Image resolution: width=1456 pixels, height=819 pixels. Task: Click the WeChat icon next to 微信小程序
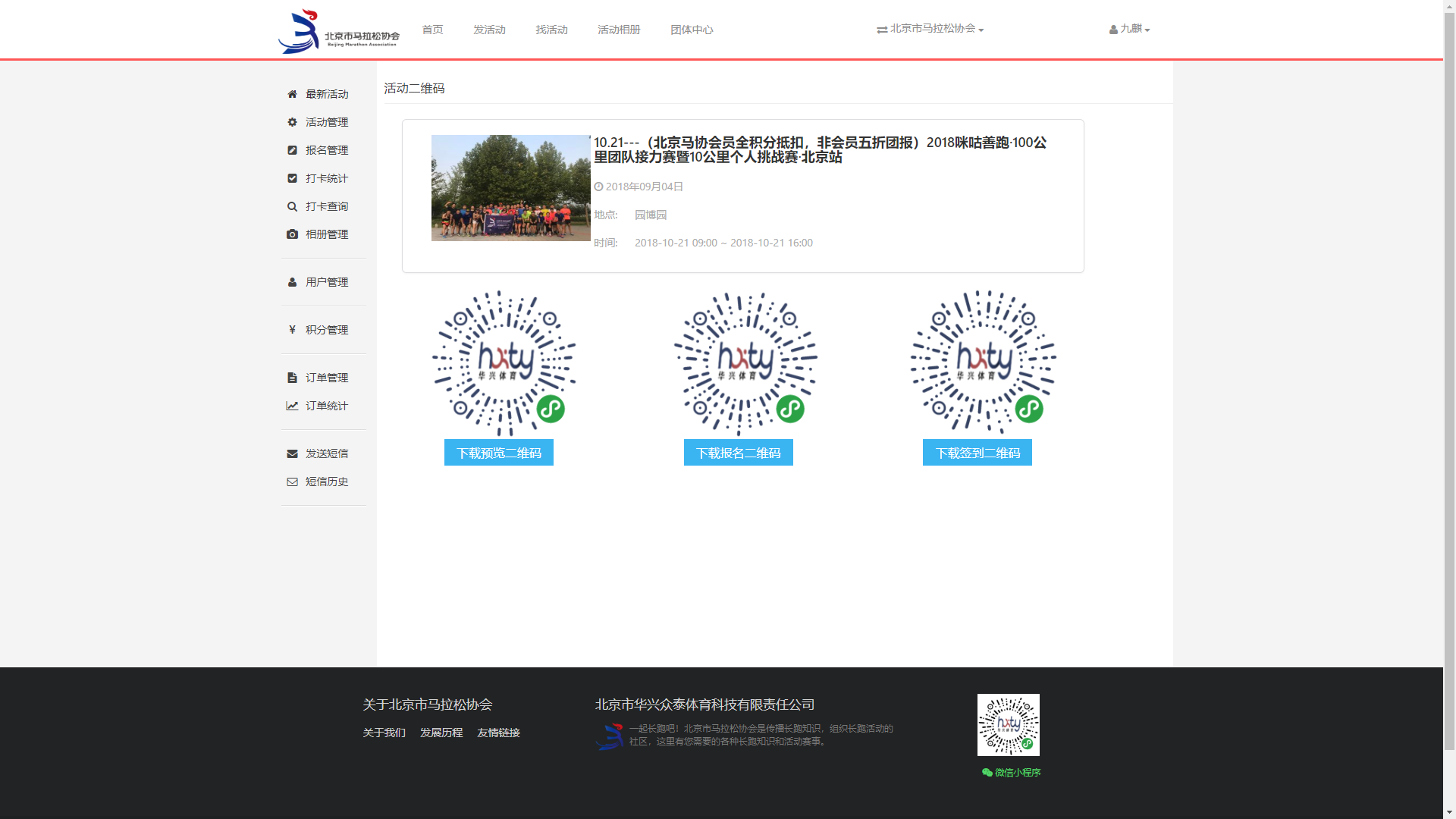(x=987, y=773)
